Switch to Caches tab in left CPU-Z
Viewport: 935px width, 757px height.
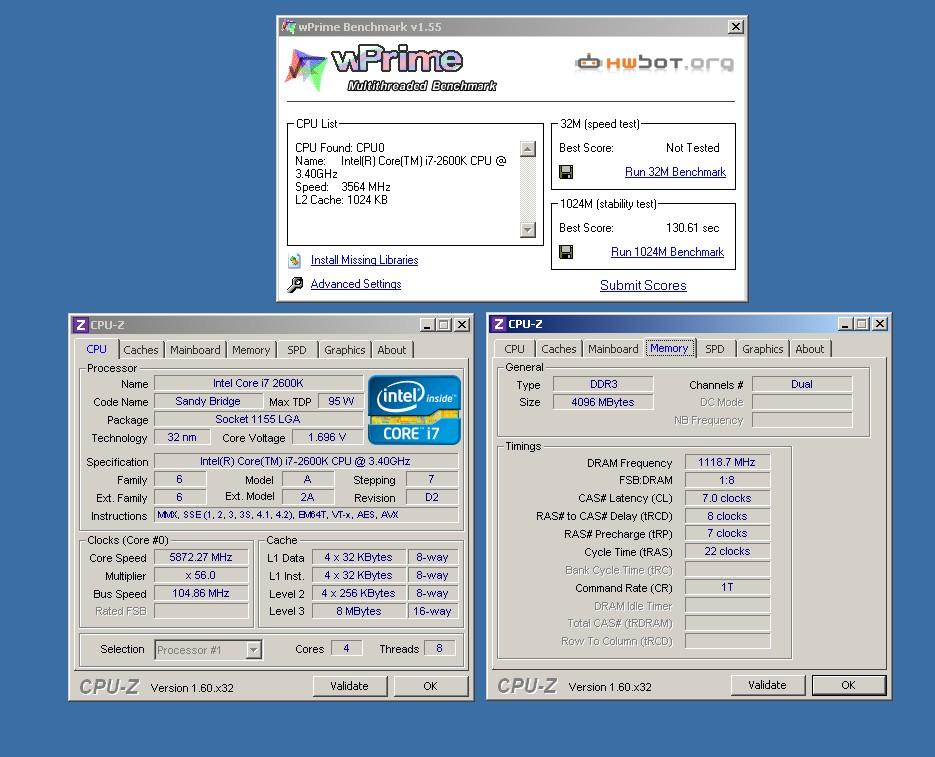[141, 350]
